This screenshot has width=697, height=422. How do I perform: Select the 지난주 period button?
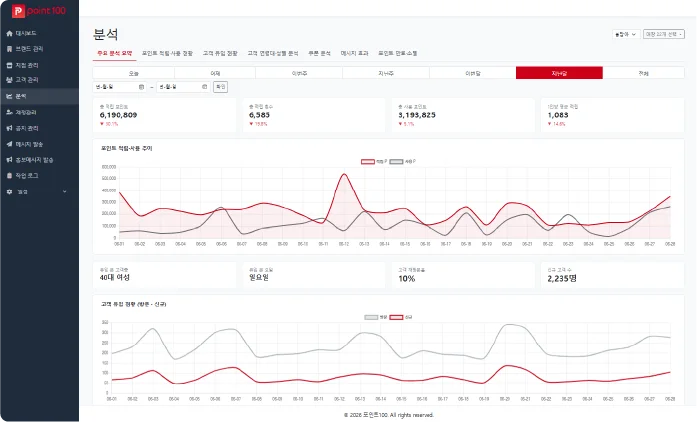(386, 73)
